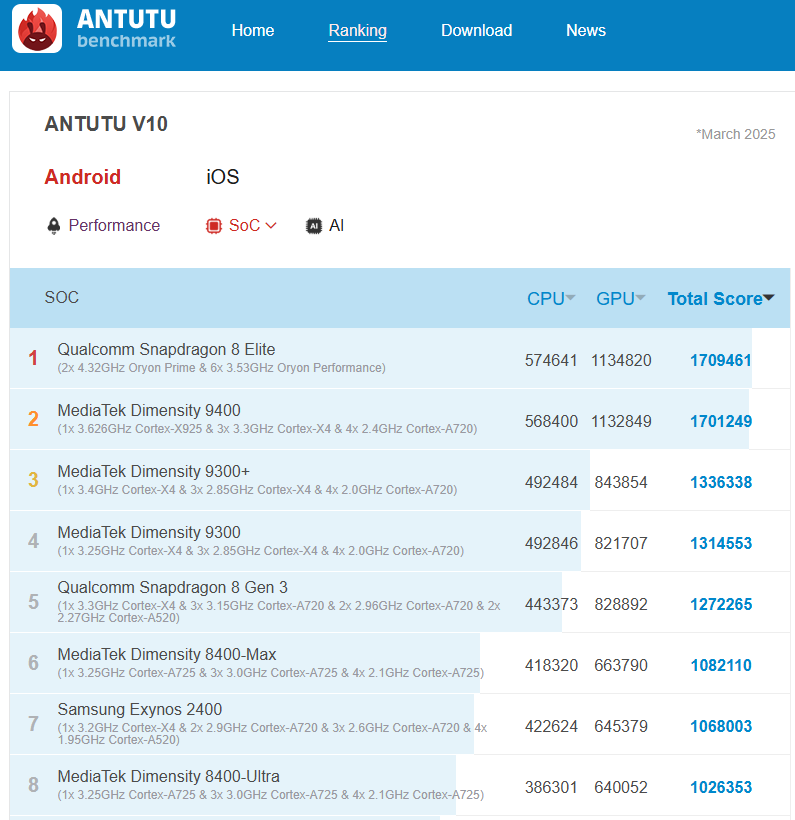The width and height of the screenshot is (795, 820).
Task: Click GPU score 645379
Action: pos(621,726)
